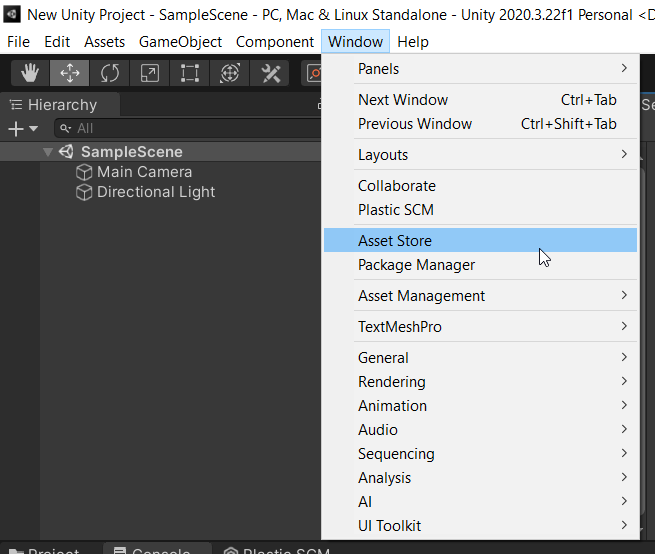Close the open Window menu

[355, 42]
